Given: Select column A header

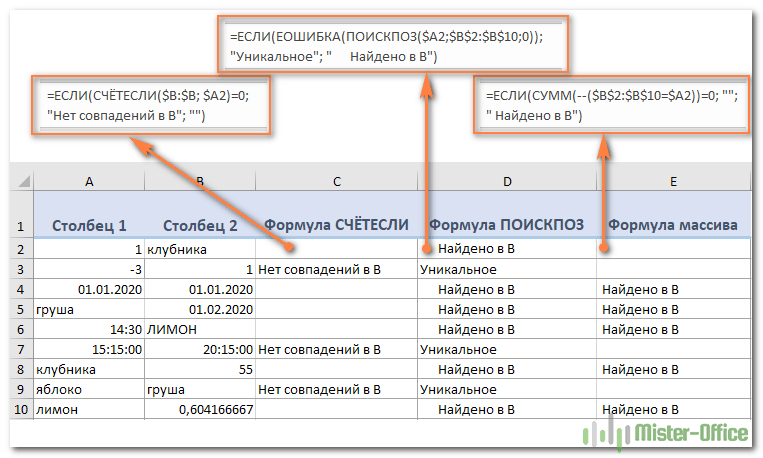Looking at the screenshot, I should (89, 182).
